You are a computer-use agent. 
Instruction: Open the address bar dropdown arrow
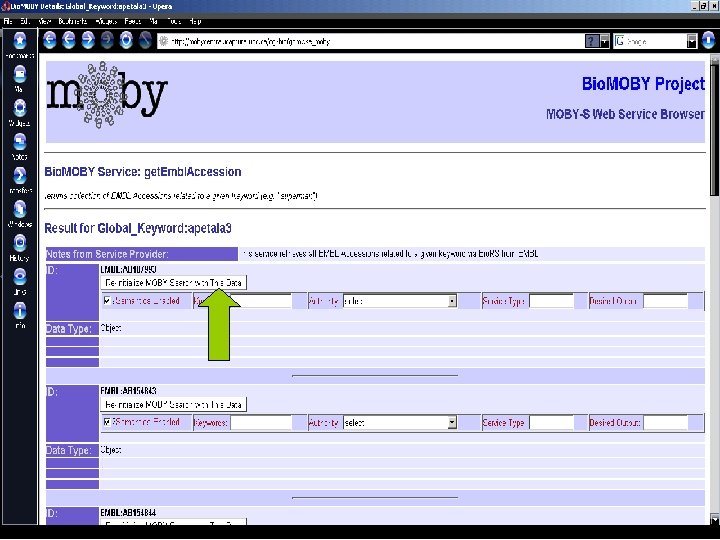(604, 41)
